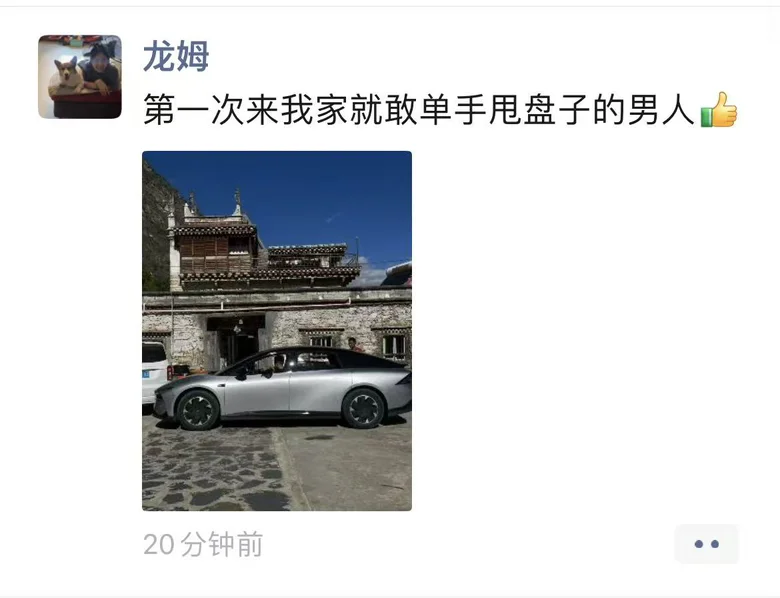Click 龙姆's profile avatar picture

tap(80, 77)
